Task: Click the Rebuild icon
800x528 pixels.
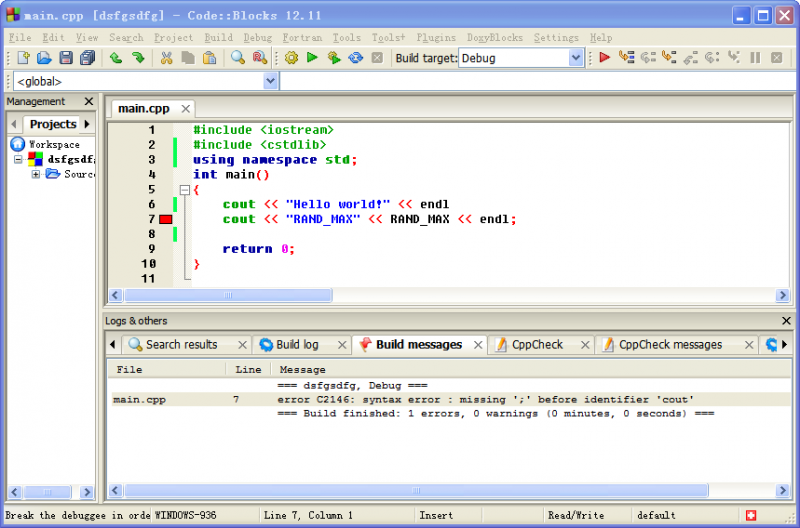Action: (355, 58)
